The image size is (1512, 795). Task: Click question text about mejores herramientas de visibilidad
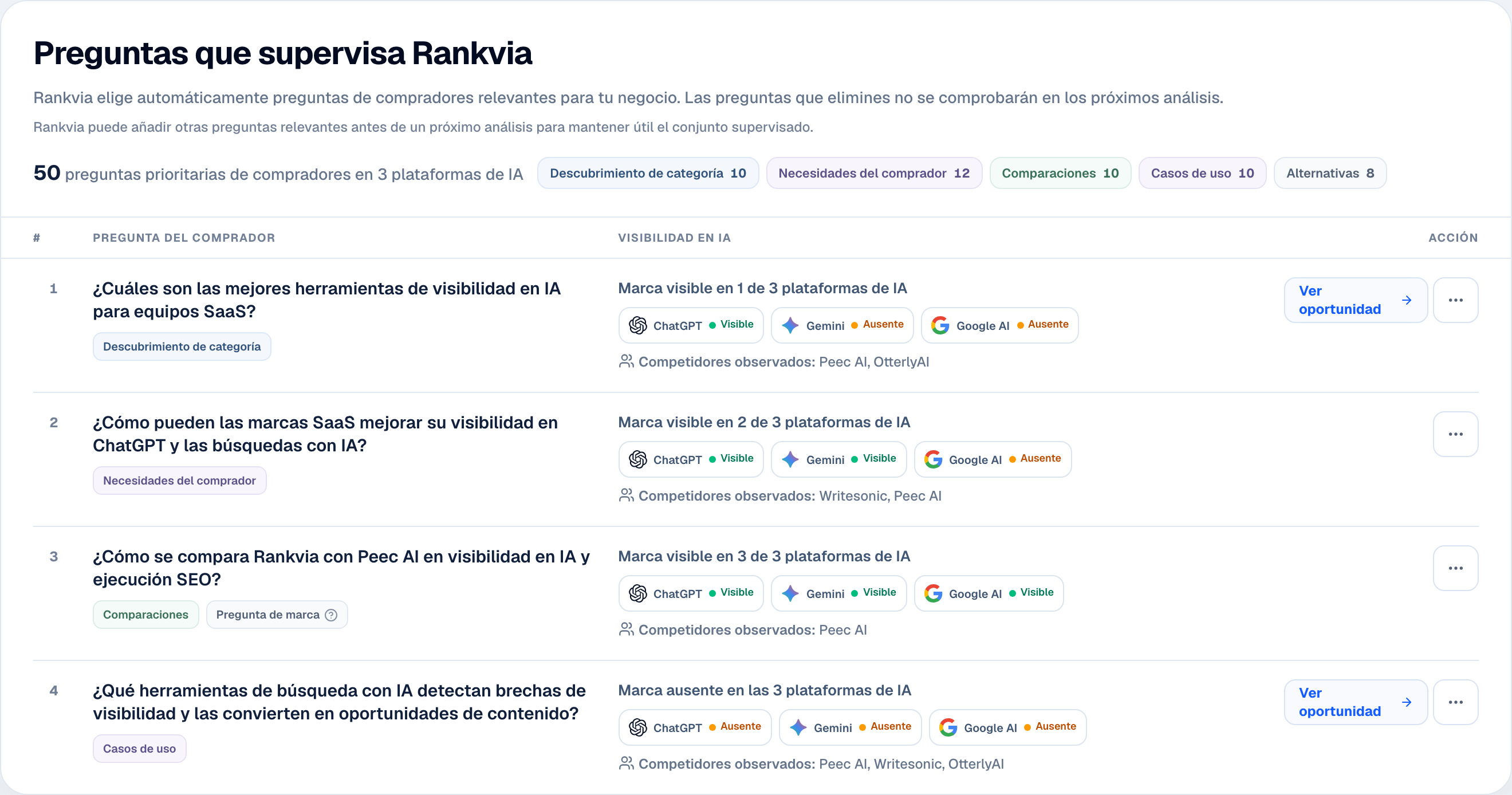(327, 300)
